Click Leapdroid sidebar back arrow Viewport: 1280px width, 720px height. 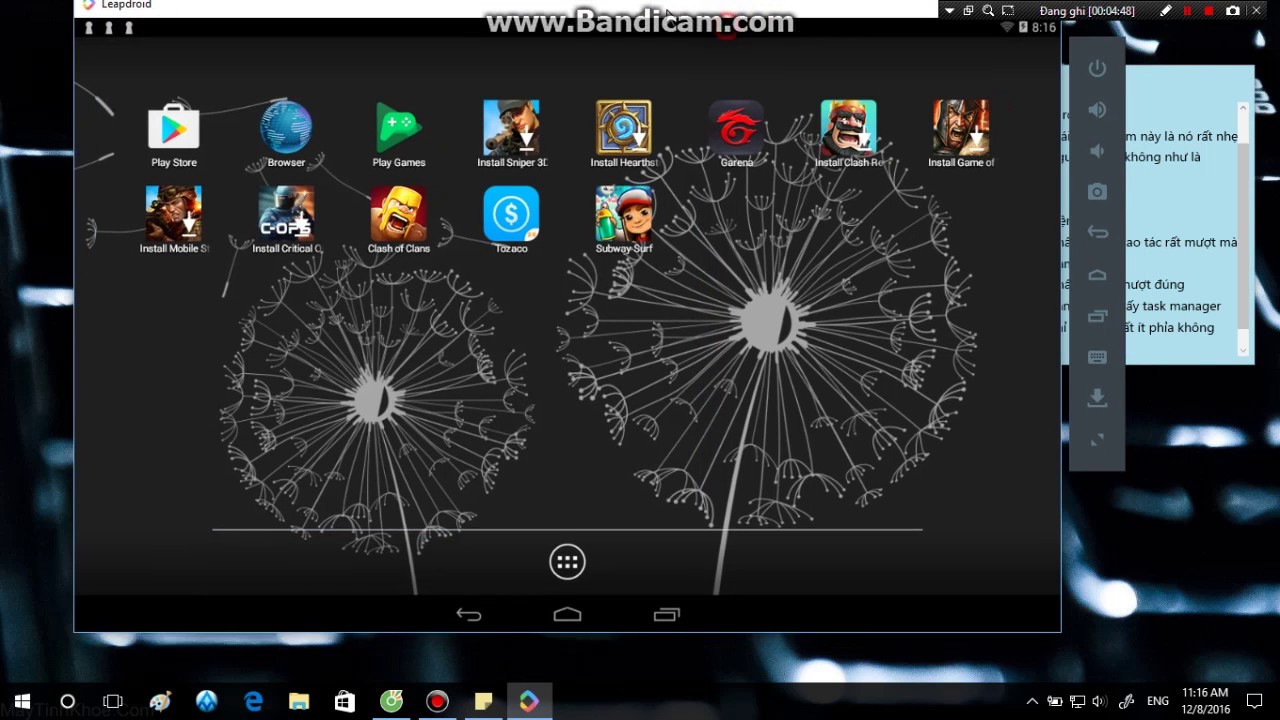pos(1097,232)
